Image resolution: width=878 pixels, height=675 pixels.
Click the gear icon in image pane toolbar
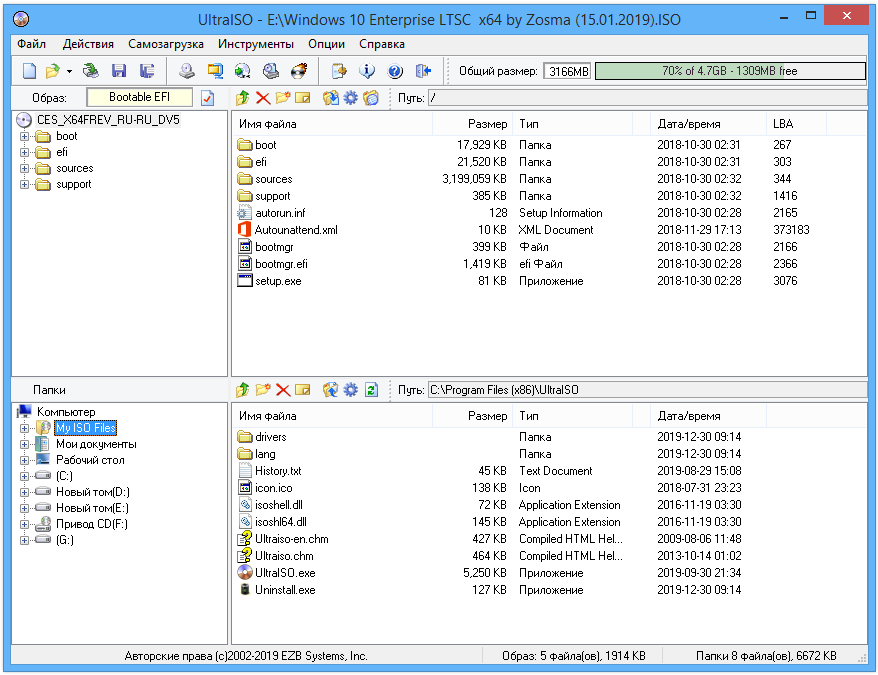tap(351, 98)
